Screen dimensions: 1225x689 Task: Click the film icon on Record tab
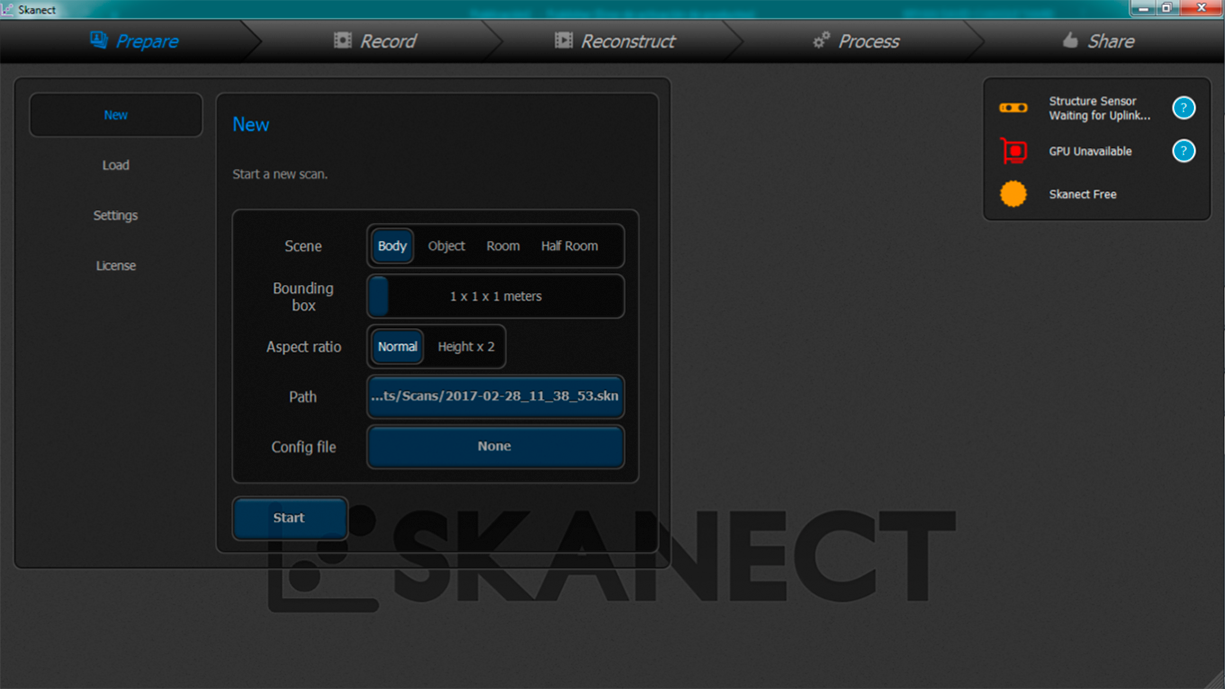342,40
